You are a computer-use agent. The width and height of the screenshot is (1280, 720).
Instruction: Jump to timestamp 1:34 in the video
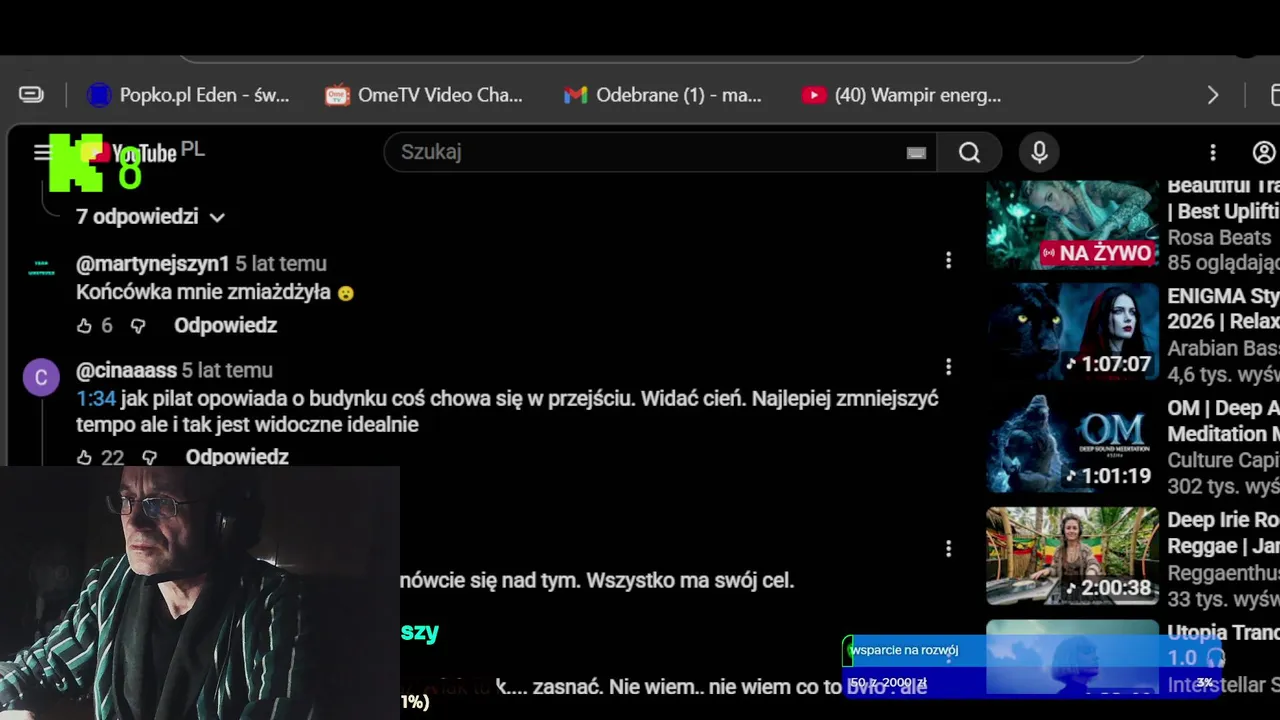point(96,398)
